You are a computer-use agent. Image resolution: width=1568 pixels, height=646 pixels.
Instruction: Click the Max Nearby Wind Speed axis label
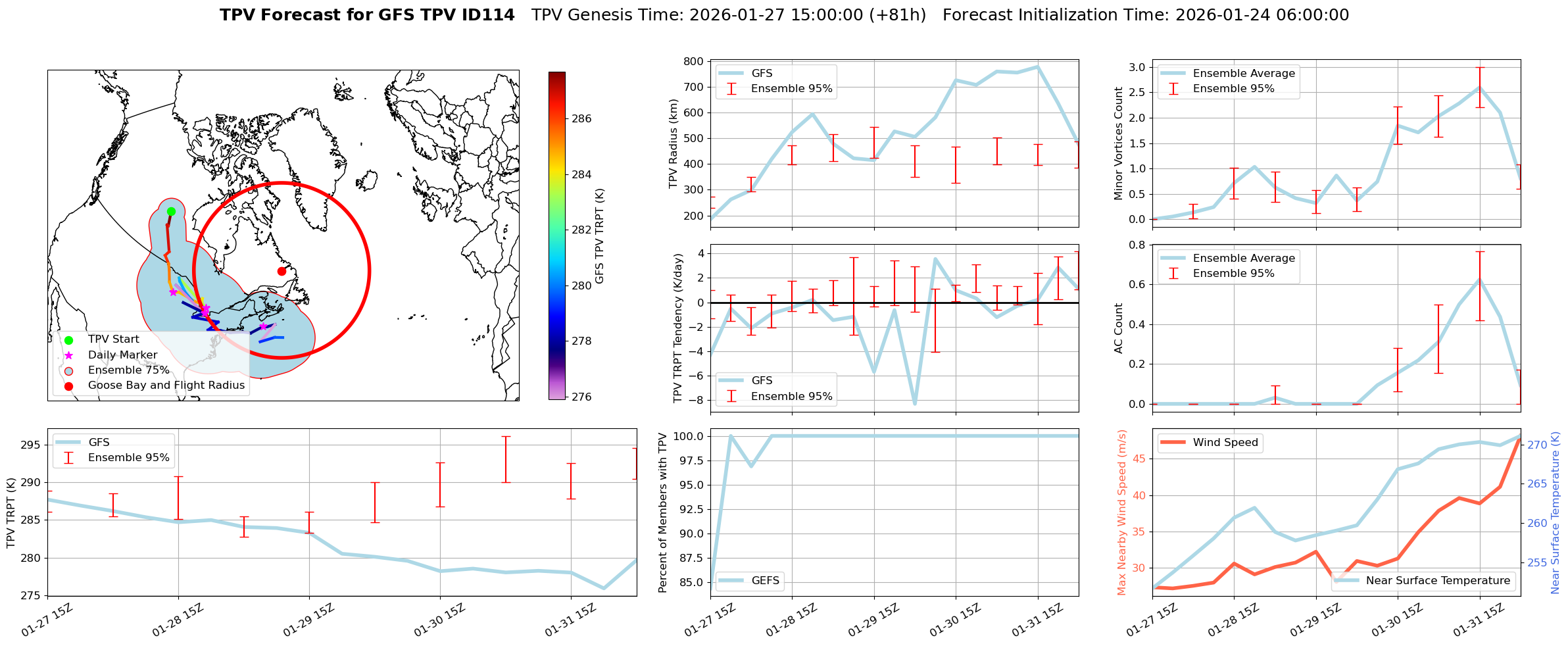[1121, 512]
